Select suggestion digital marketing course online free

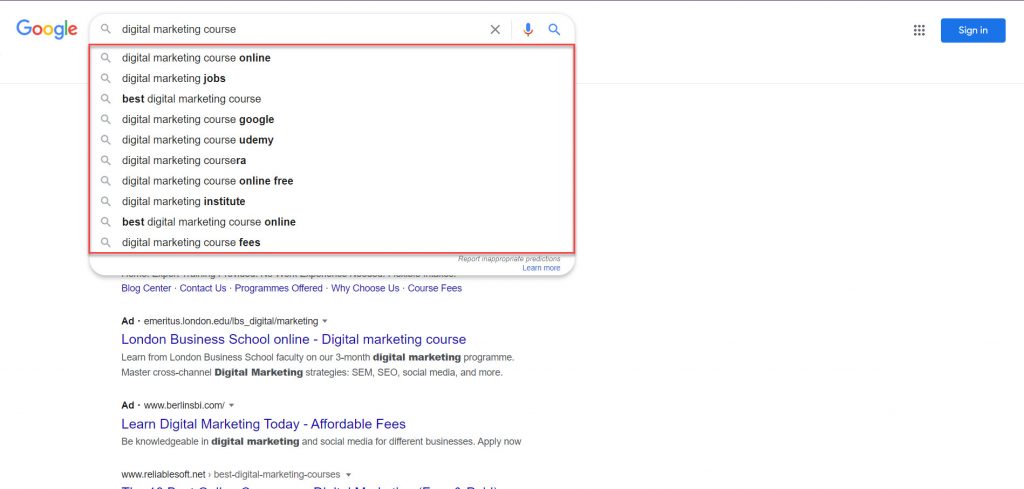[332, 181]
